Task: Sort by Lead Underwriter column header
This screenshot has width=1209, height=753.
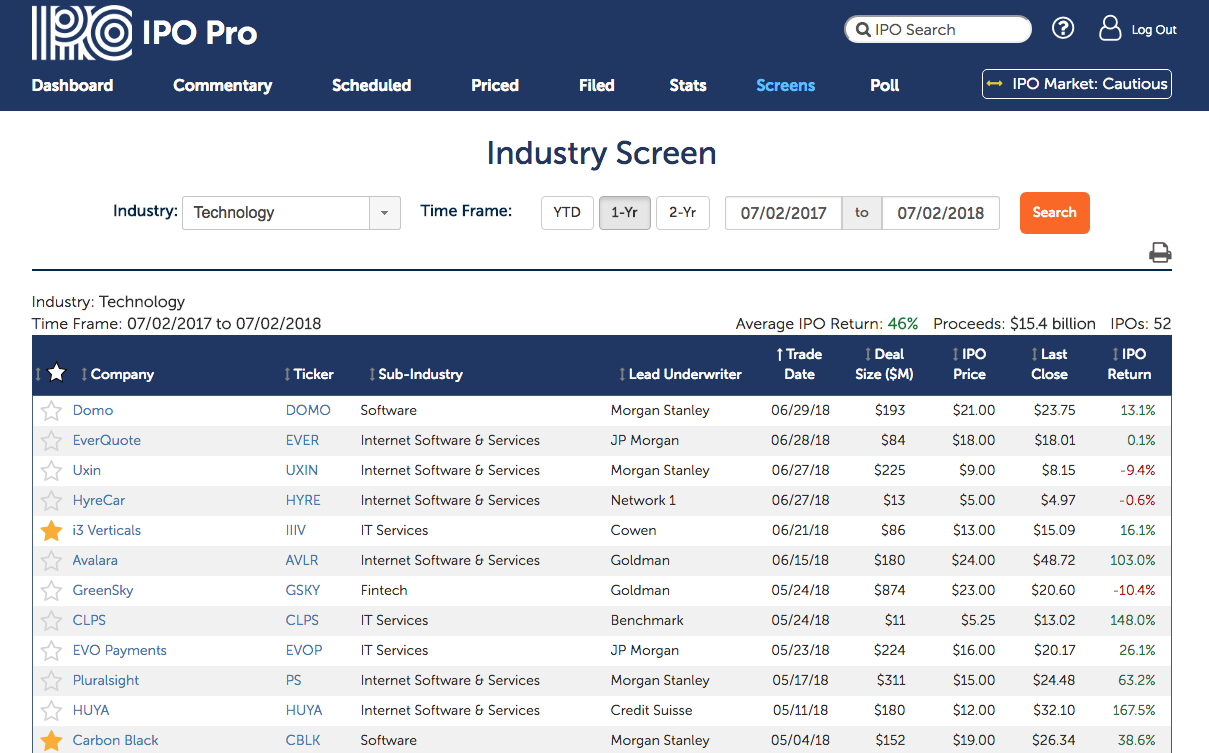Action: (x=681, y=374)
